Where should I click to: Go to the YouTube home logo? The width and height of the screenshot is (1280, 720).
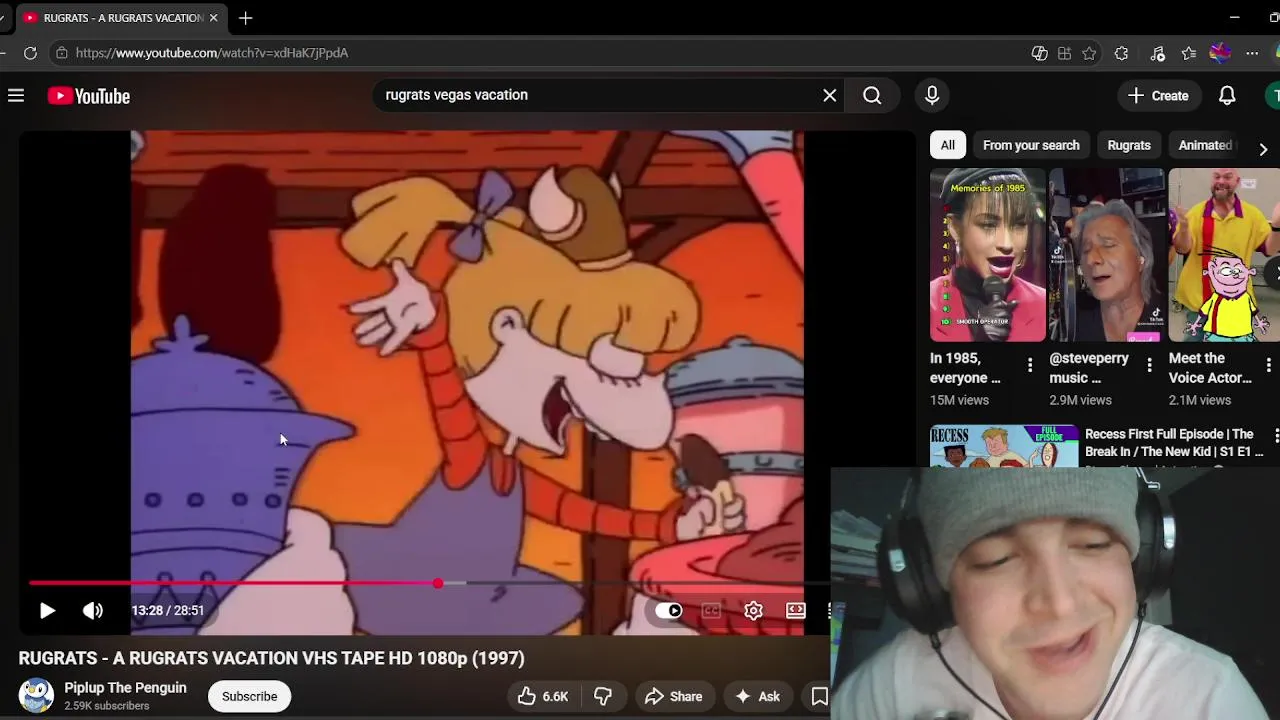(89, 96)
